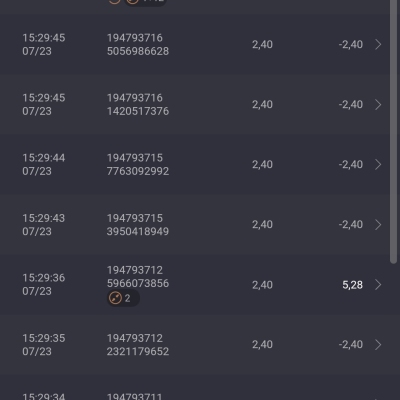Image resolution: width=400 pixels, height=400 pixels.
Task: Expand the entry with ID ending 1420517376
Action: point(378,104)
